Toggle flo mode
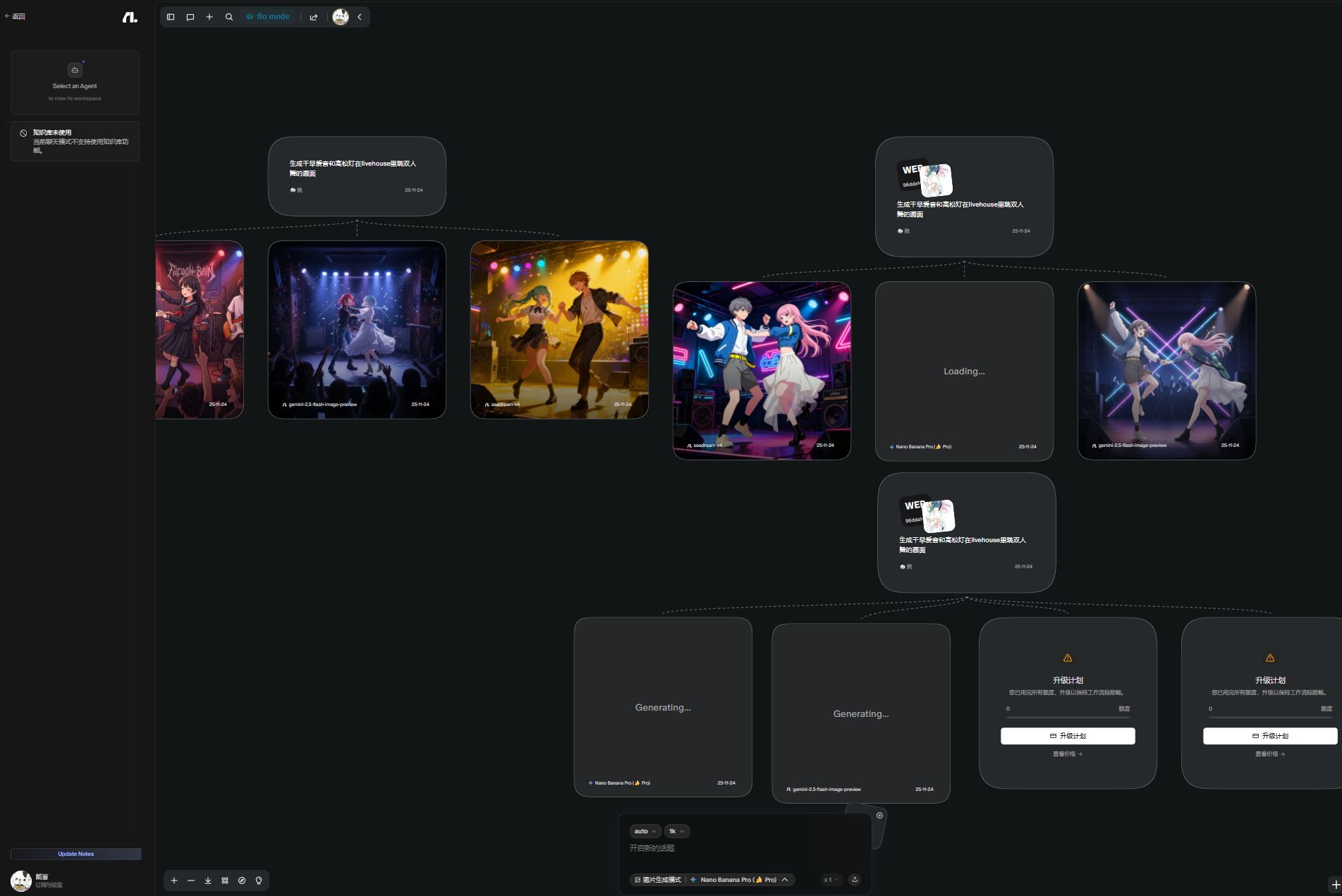Screen dimensions: 1342x896 pyautogui.click(x=268, y=17)
